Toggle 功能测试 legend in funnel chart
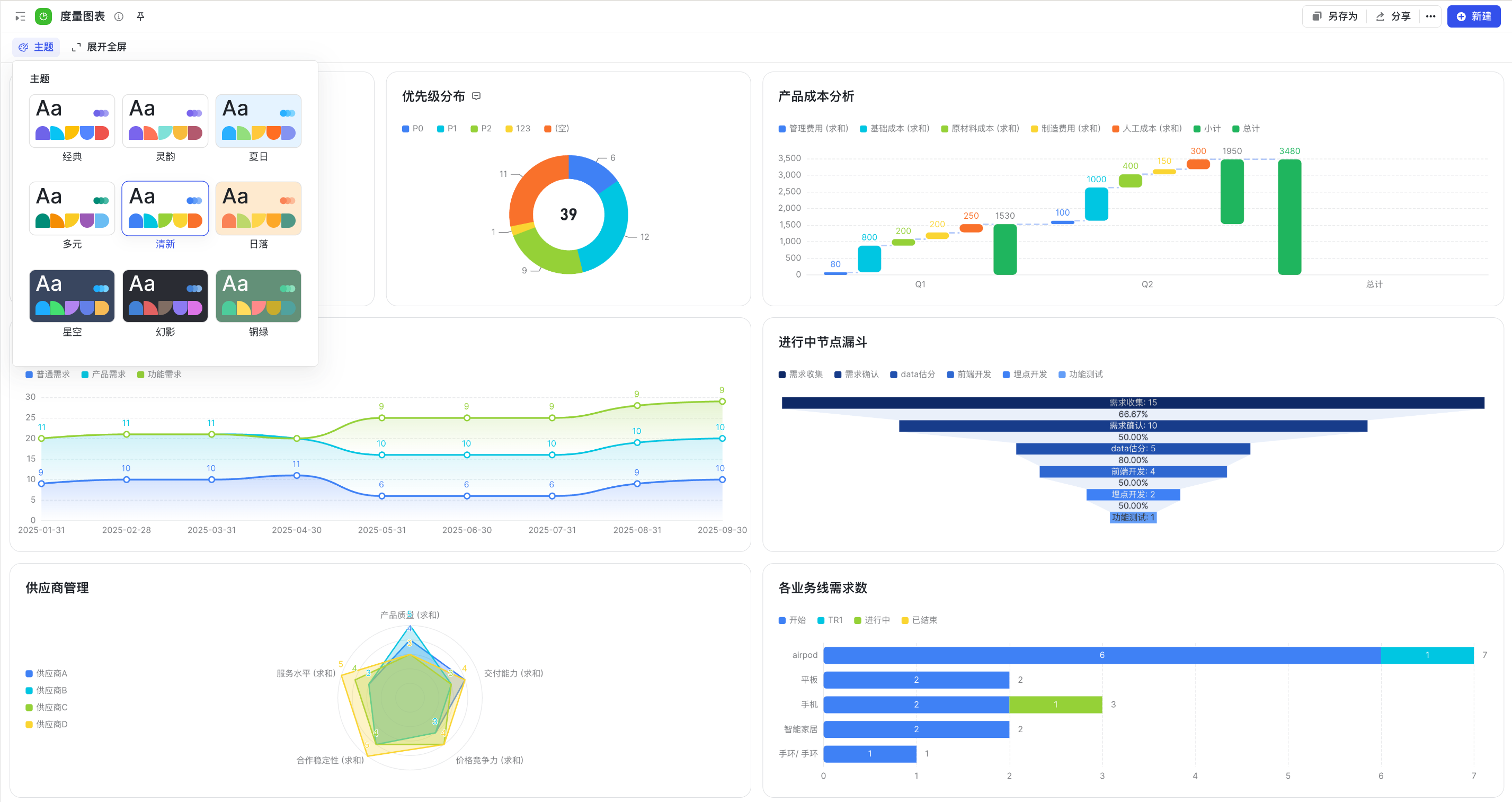 tap(1081, 375)
